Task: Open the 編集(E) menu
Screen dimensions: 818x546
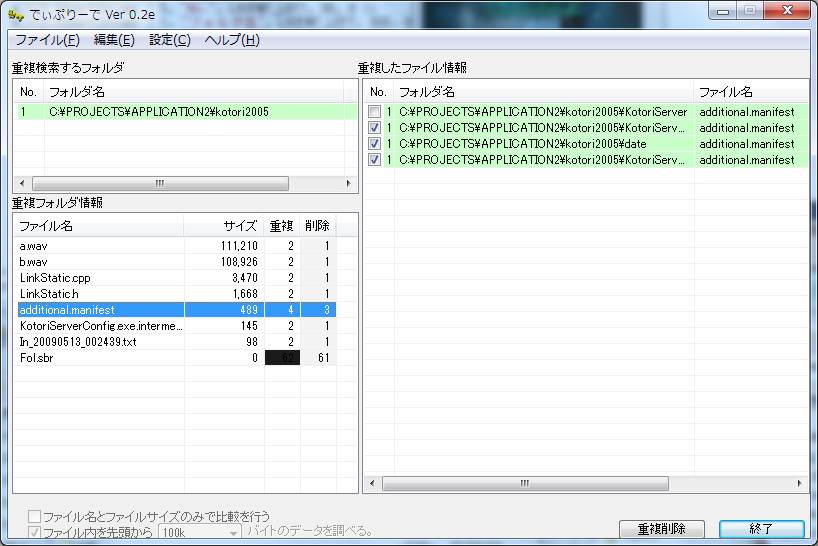Action: pyautogui.click(x=114, y=40)
